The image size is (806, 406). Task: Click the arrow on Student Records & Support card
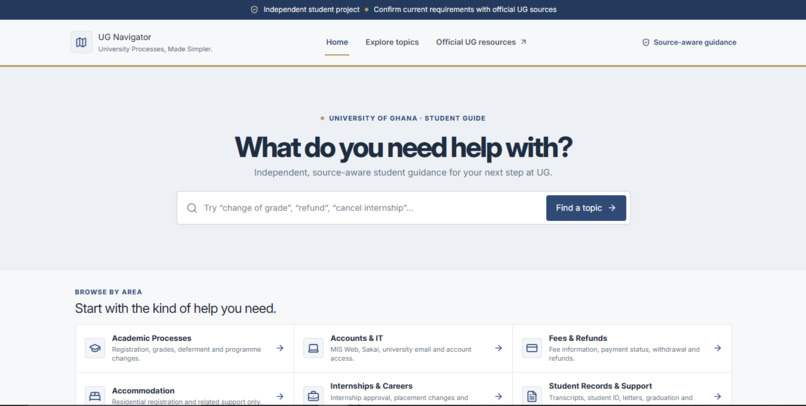click(x=717, y=396)
